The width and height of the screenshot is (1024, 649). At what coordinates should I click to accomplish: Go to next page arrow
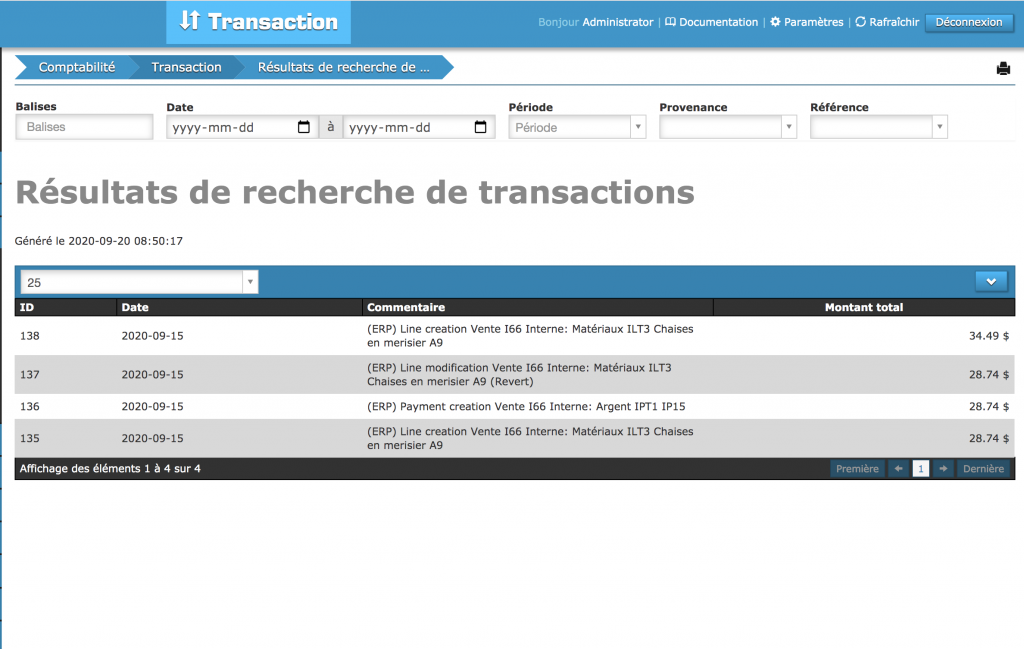tap(942, 468)
